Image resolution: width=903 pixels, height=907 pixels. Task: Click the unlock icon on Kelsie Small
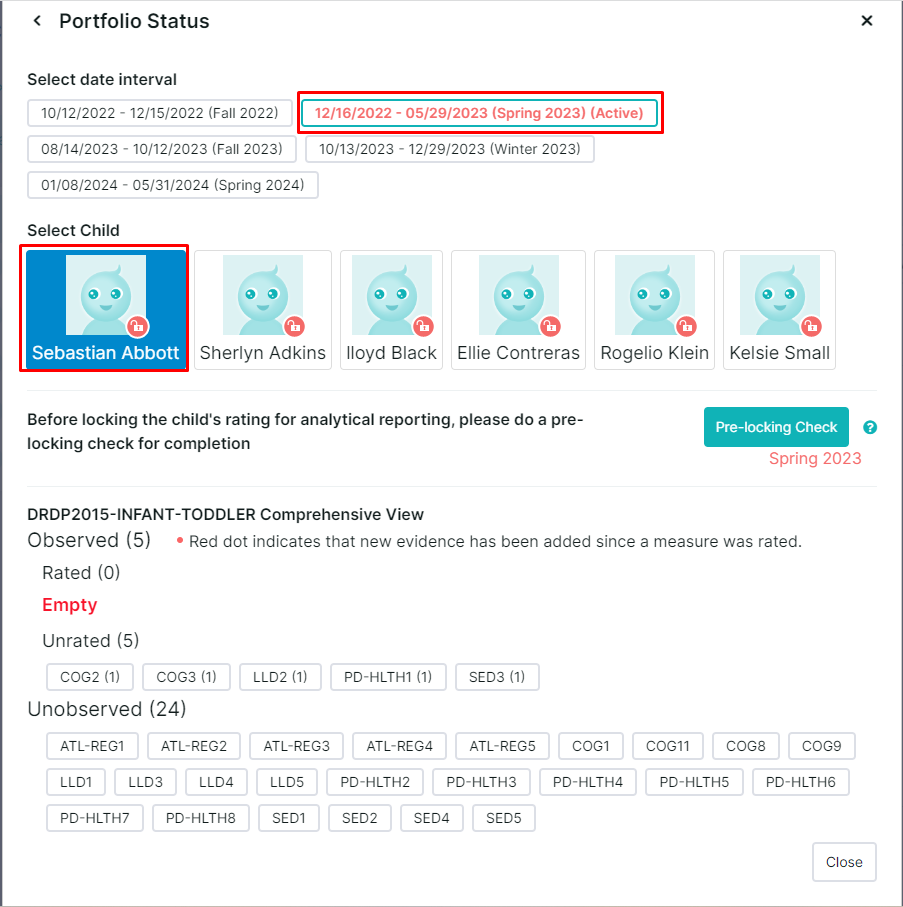(x=811, y=326)
